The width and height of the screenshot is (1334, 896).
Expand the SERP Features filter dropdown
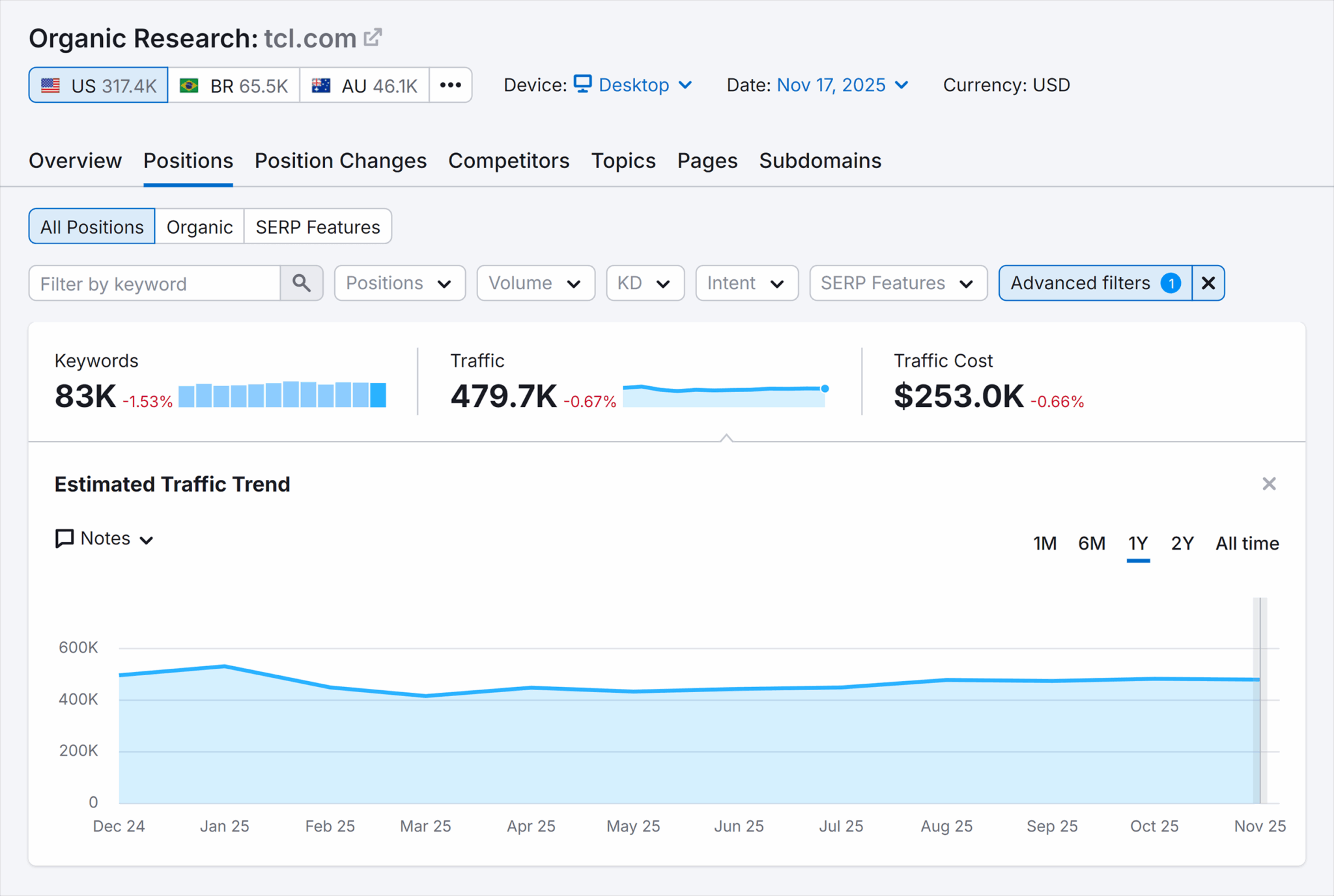[x=898, y=283]
